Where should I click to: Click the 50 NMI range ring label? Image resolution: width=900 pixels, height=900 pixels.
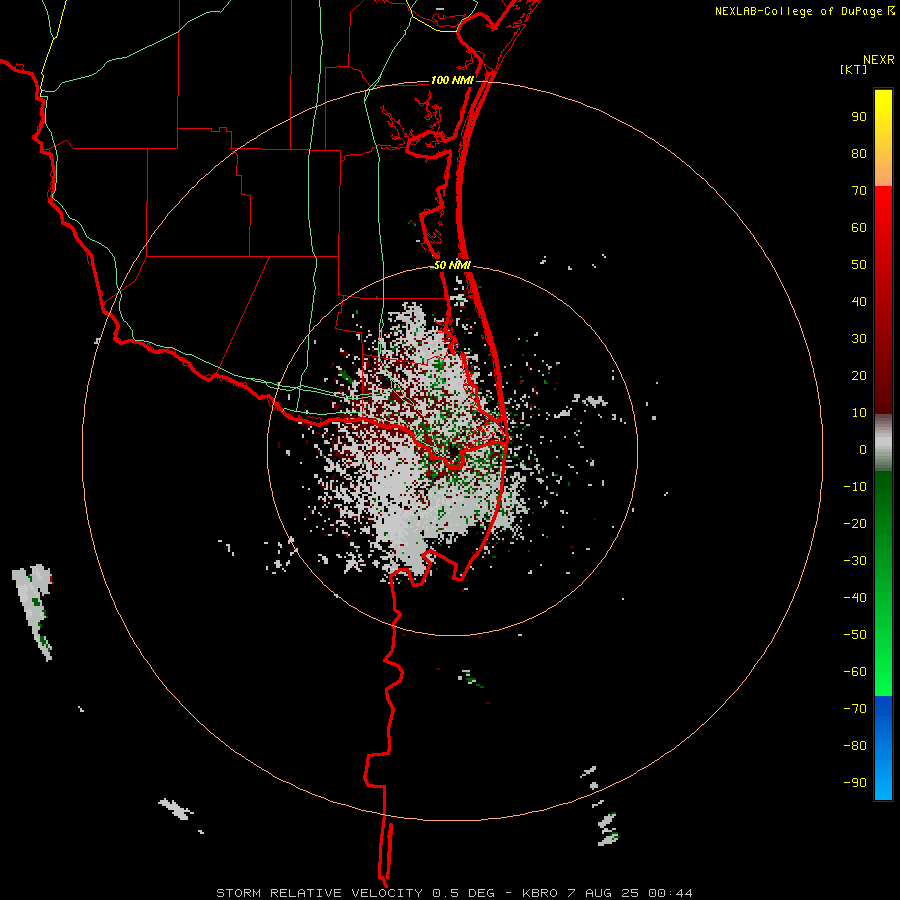452,265
